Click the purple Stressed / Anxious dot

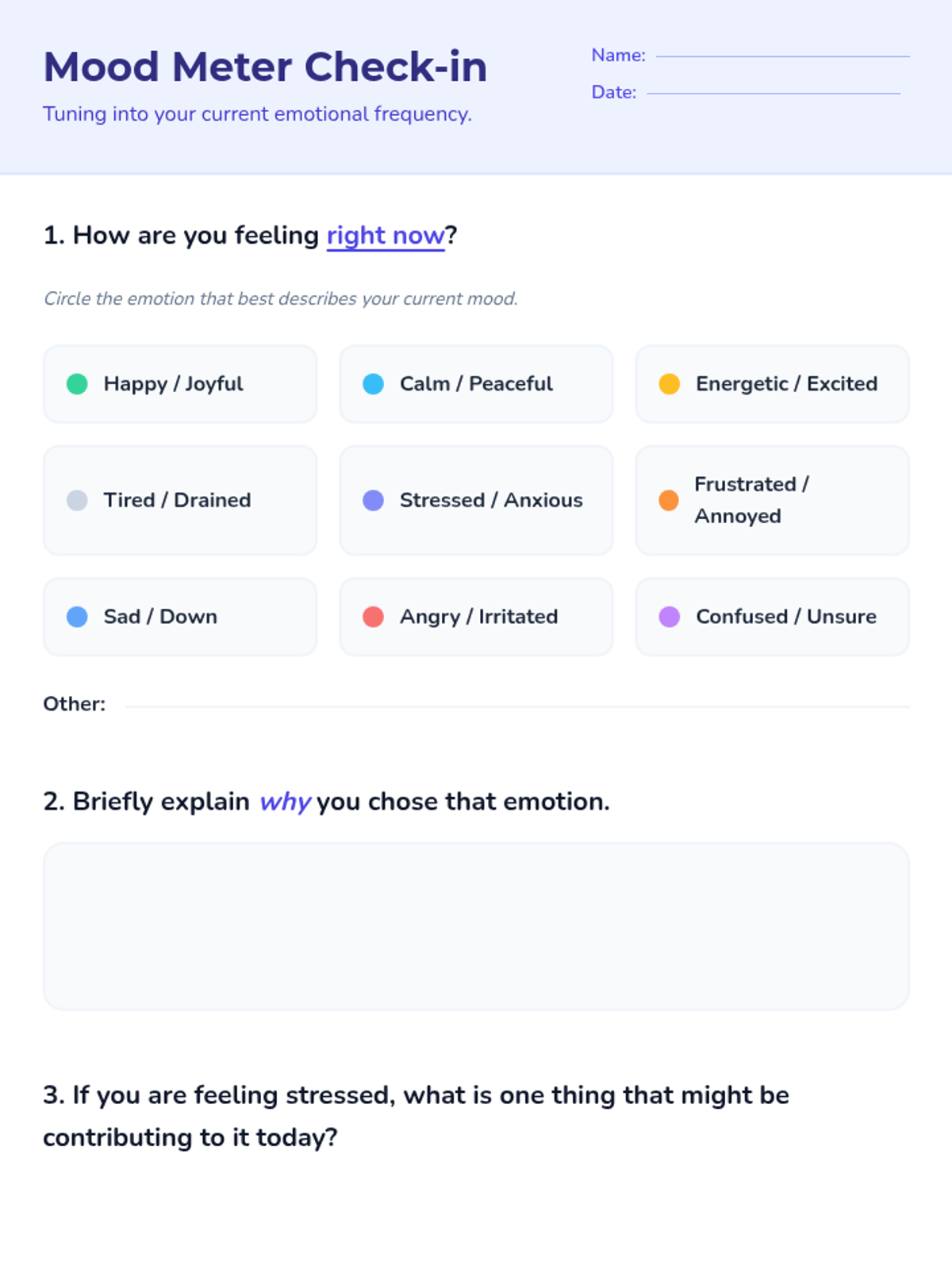click(373, 500)
